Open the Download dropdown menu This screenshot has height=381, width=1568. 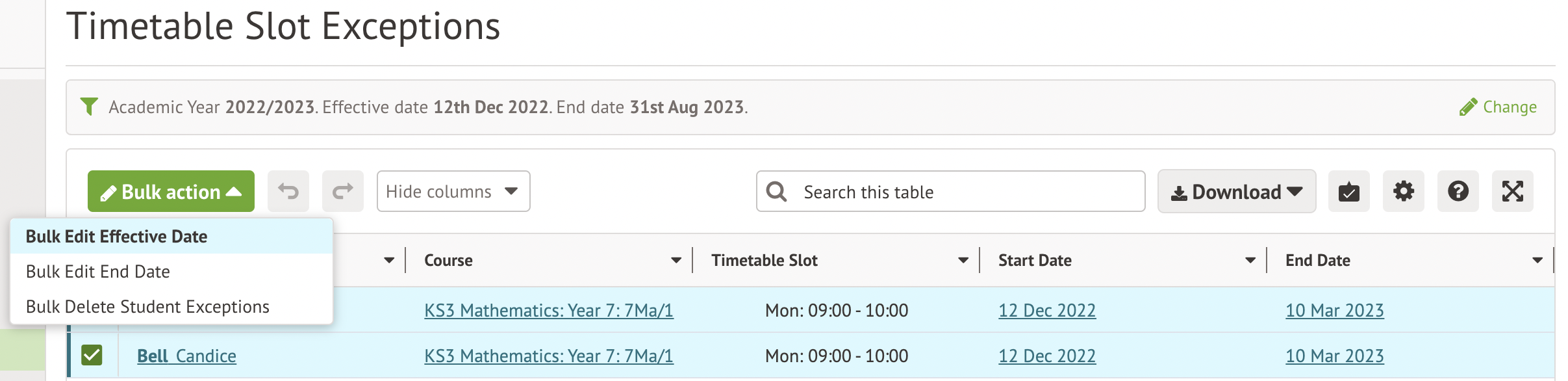pyautogui.click(x=1236, y=192)
